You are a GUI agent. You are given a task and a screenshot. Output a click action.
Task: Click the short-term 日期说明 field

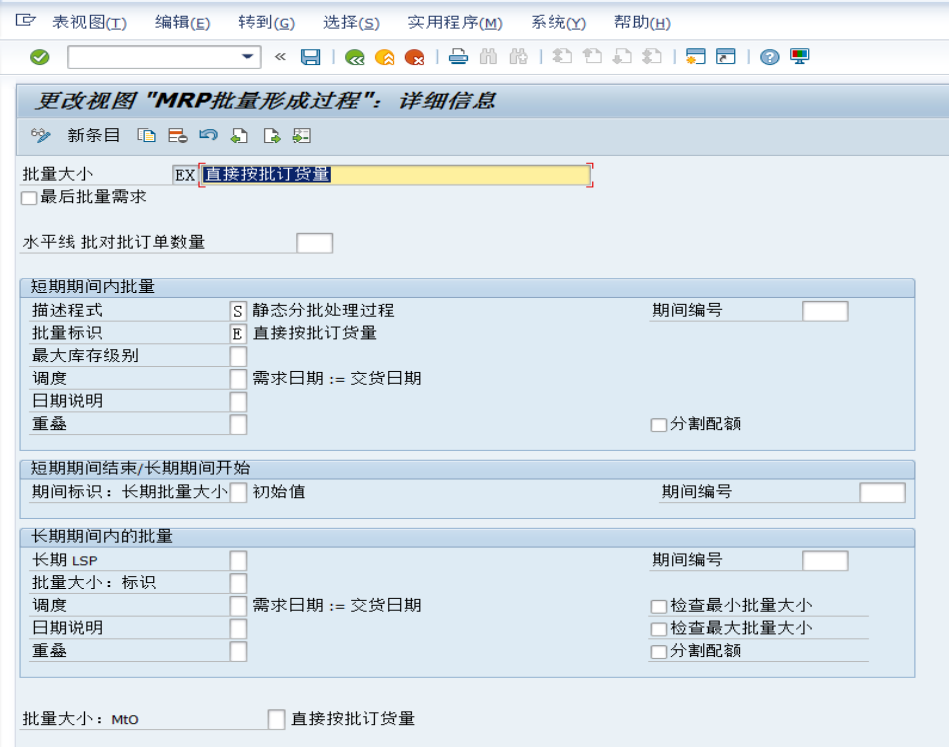pyautogui.click(x=238, y=402)
